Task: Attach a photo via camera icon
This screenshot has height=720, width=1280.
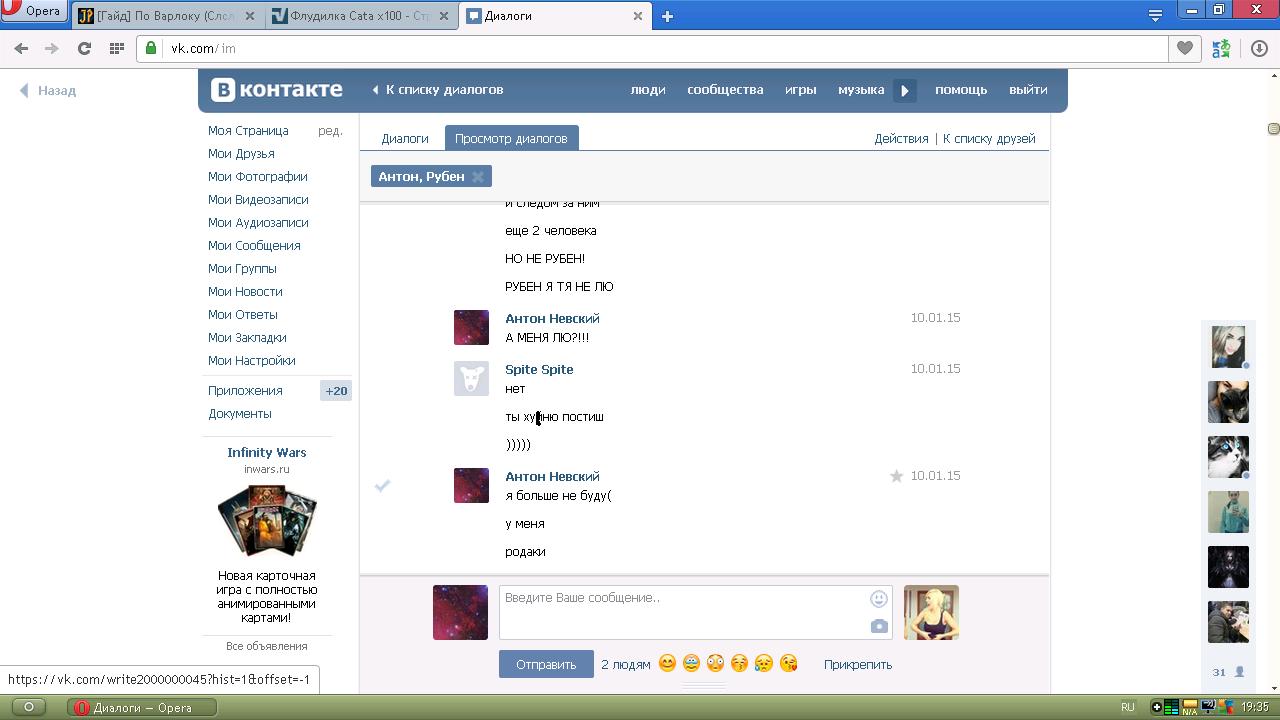Action: click(879, 626)
